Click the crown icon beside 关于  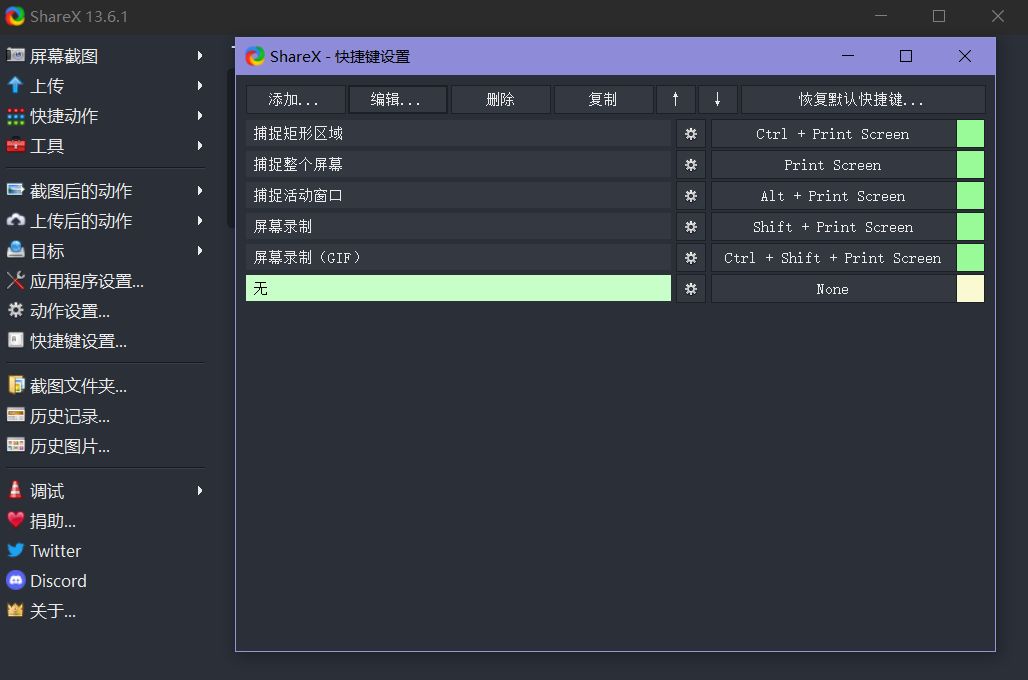pyautogui.click(x=15, y=610)
